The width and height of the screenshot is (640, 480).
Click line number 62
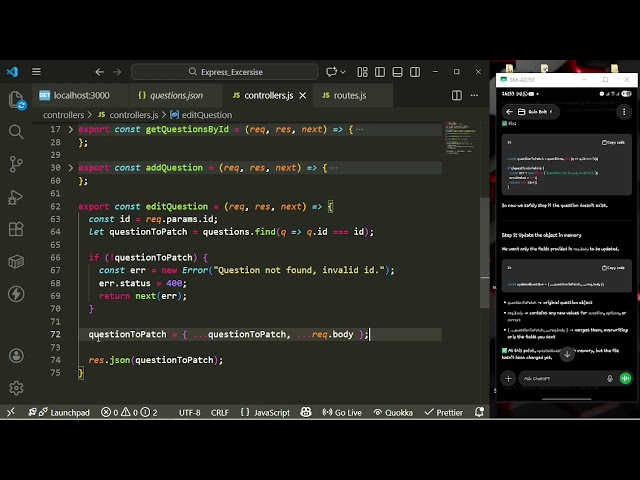tap(55, 207)
